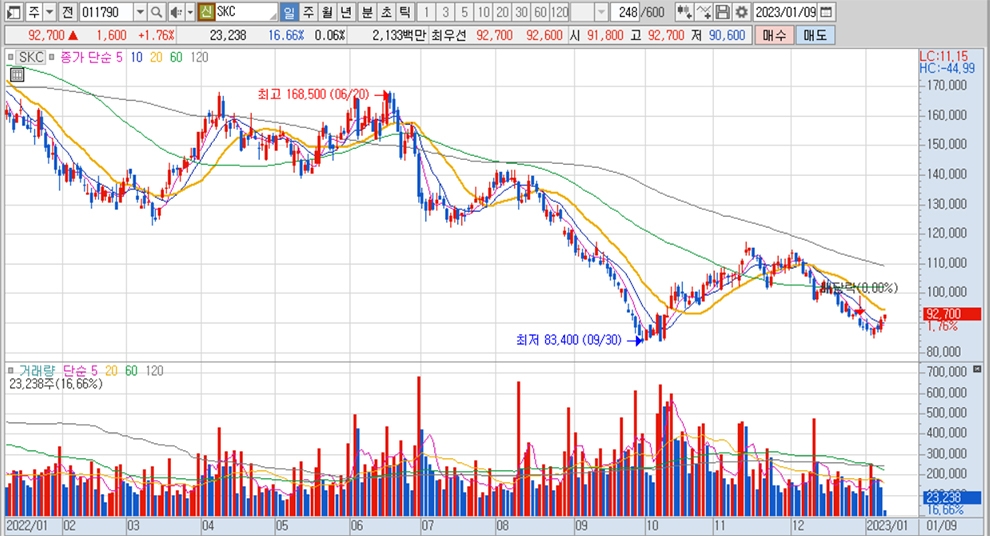Click the volume pane collapse icon at right
The width and height of the screenshot is (990, 536).
977,369
